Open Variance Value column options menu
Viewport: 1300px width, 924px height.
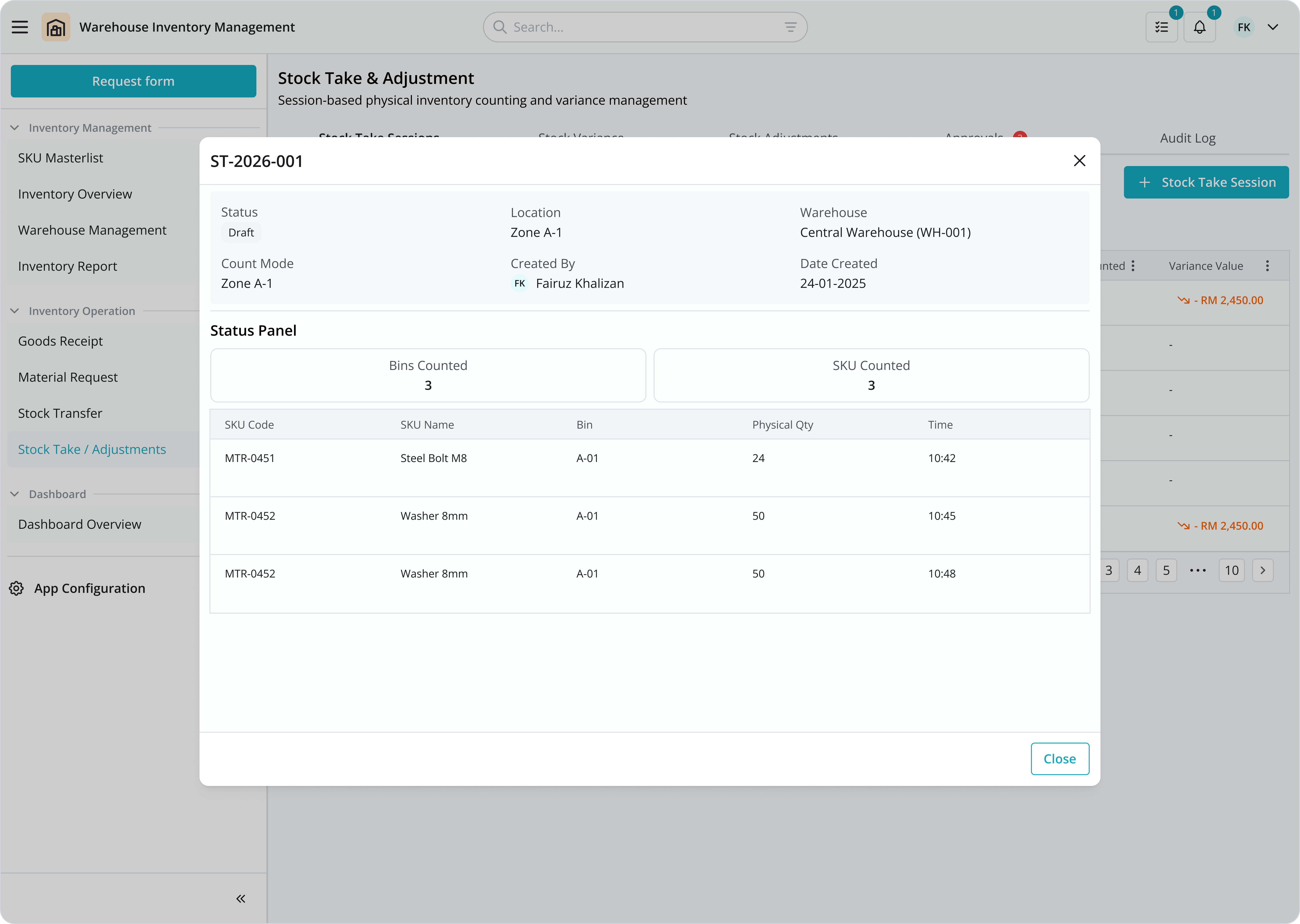point(1267,266)
